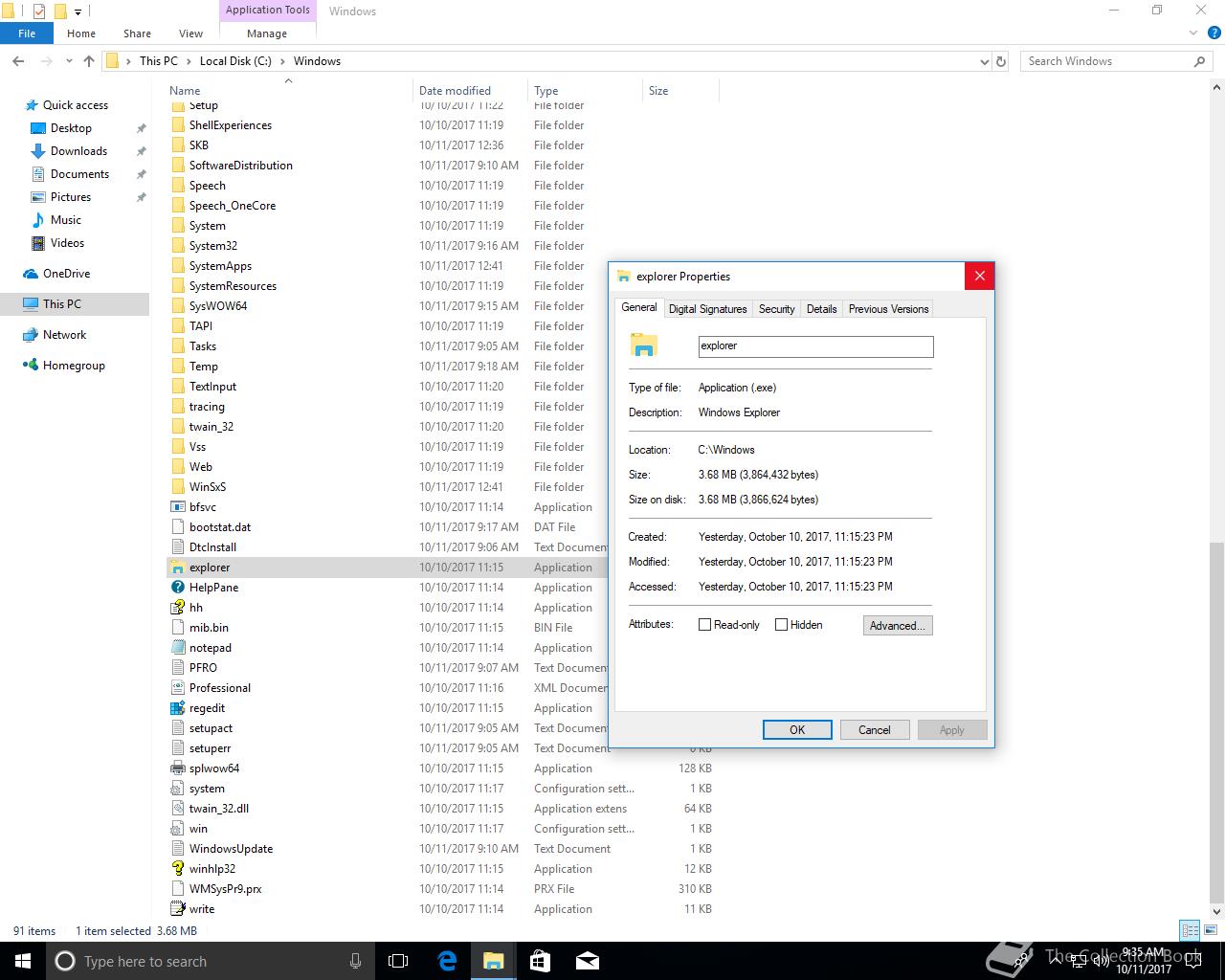
Task: Select OneDrive in navigation pane
Action: click(66, 274)
